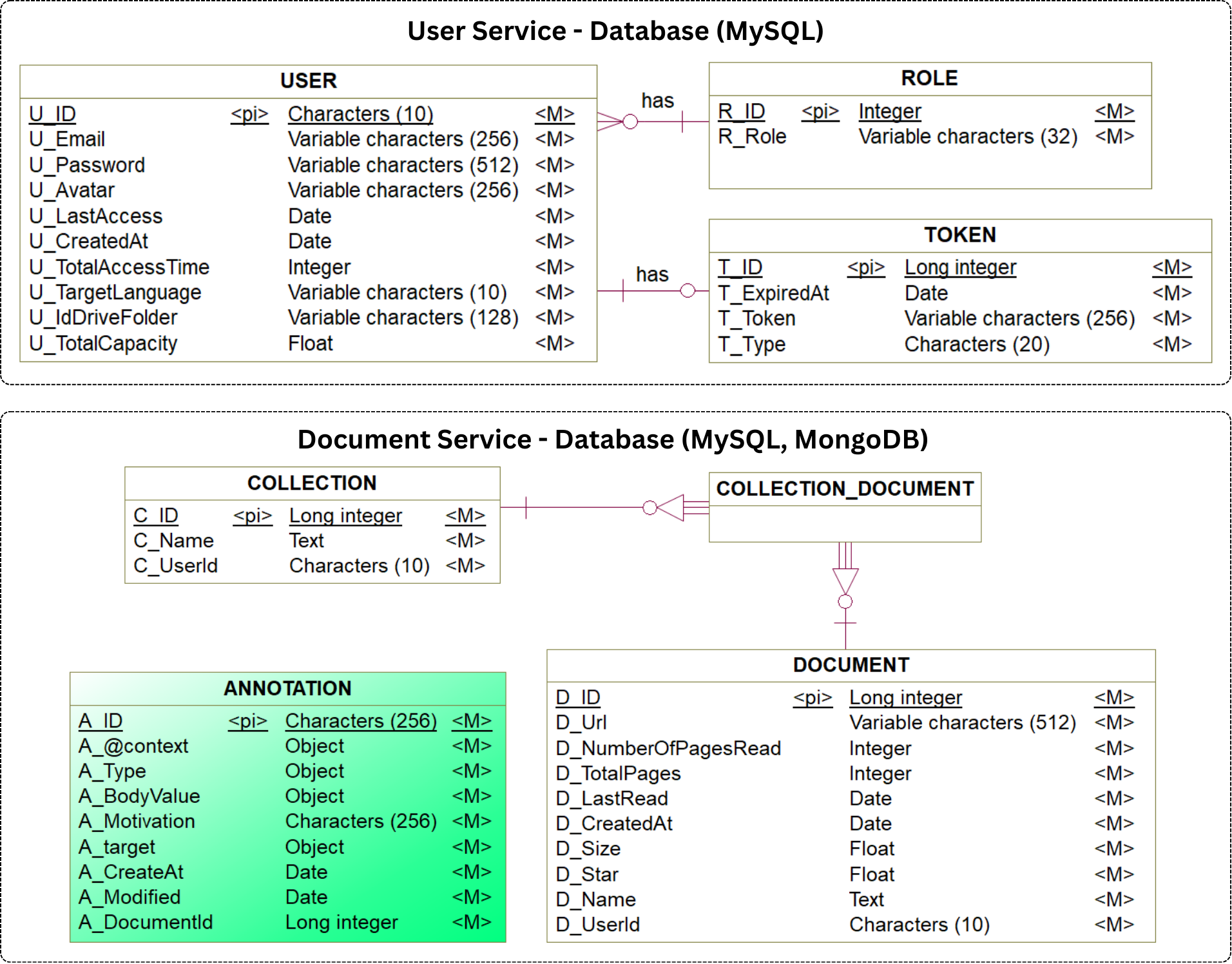This screenshot has height=964, width=1232.
Task: Click the <pi> marker of A_ID
Action: (x=247, y=721)
